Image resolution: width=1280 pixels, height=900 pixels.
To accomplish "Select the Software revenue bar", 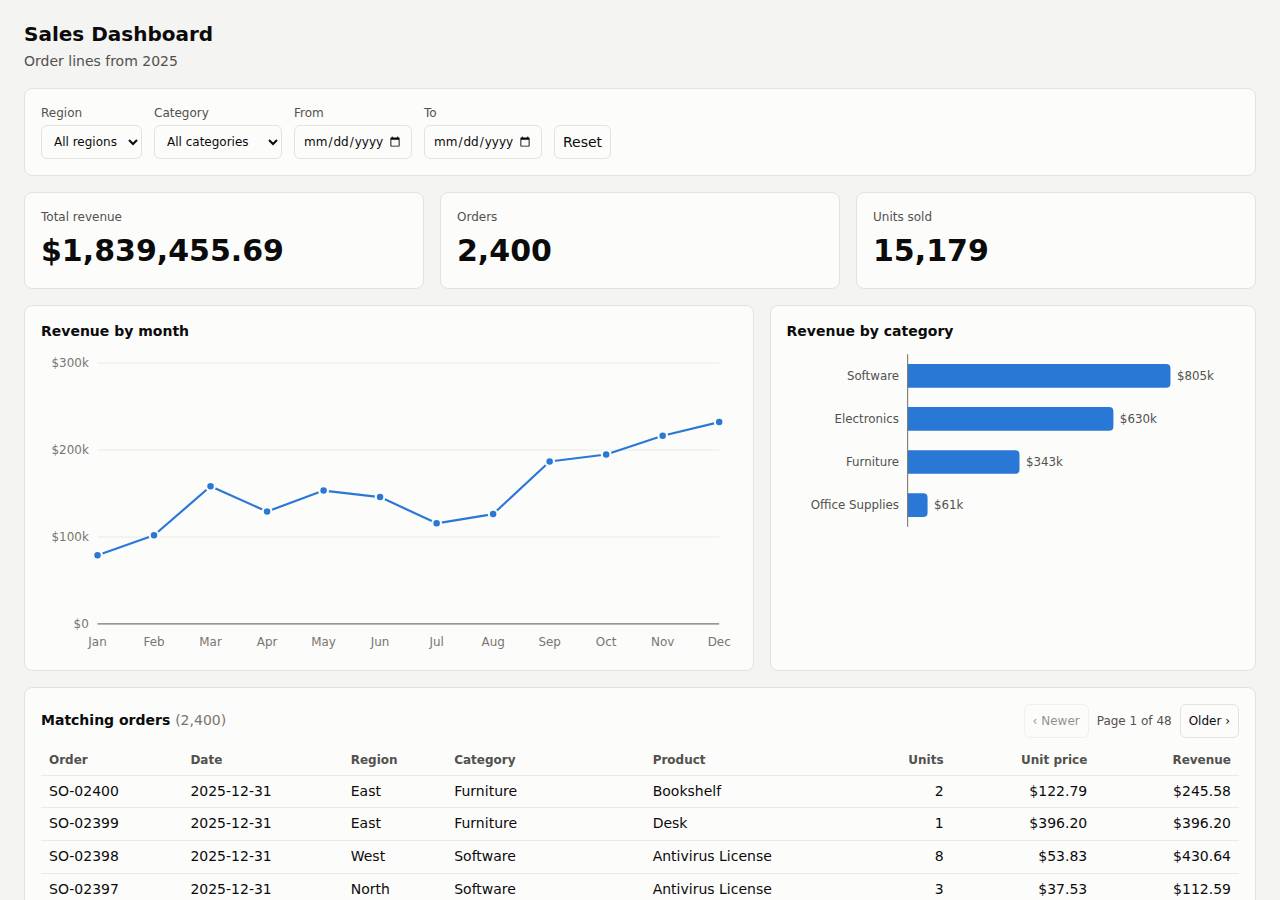I will [x=1038, y=376].
